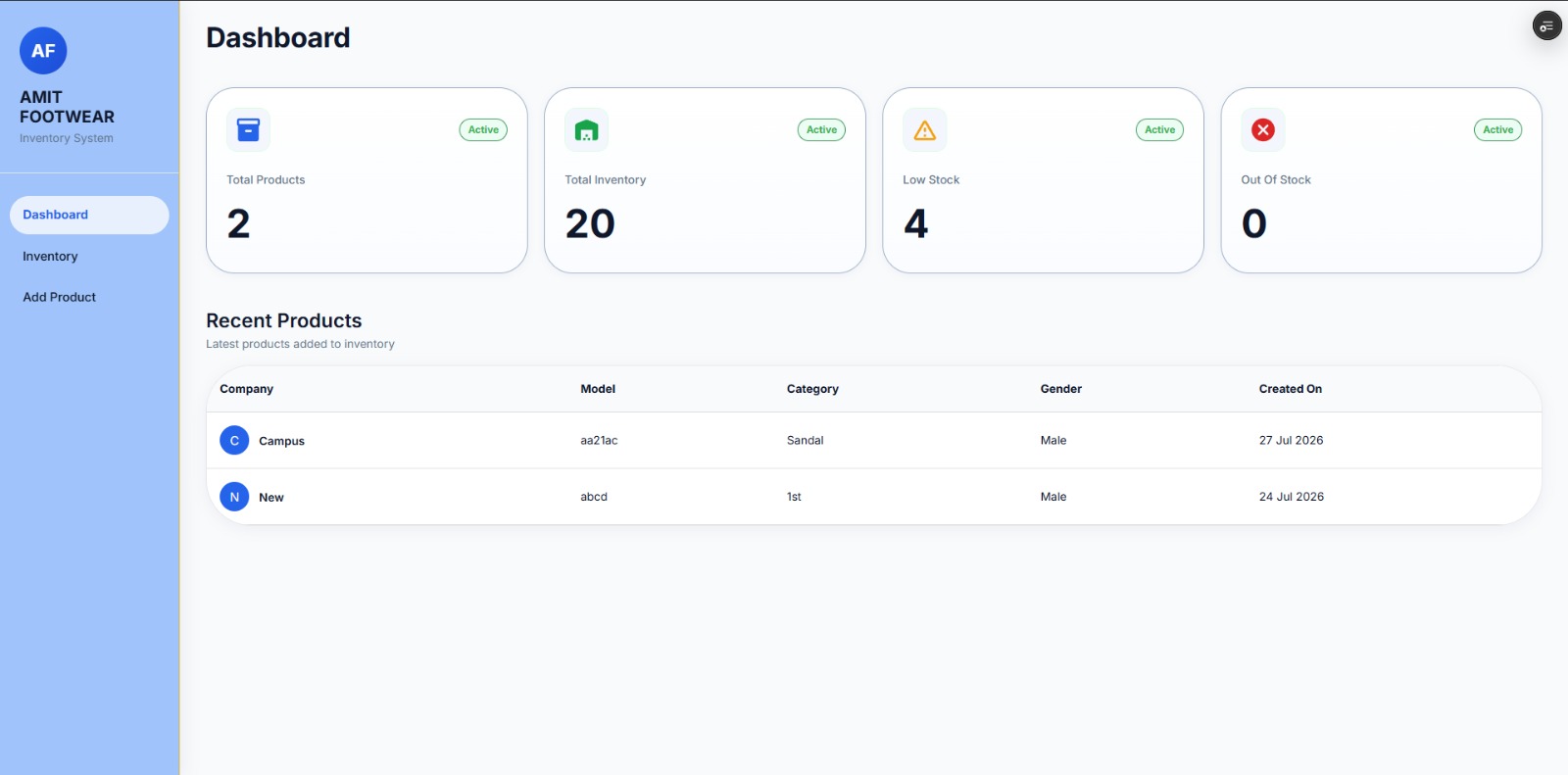
Task: Click model cell abcd
Action: [x=594, y=497]
